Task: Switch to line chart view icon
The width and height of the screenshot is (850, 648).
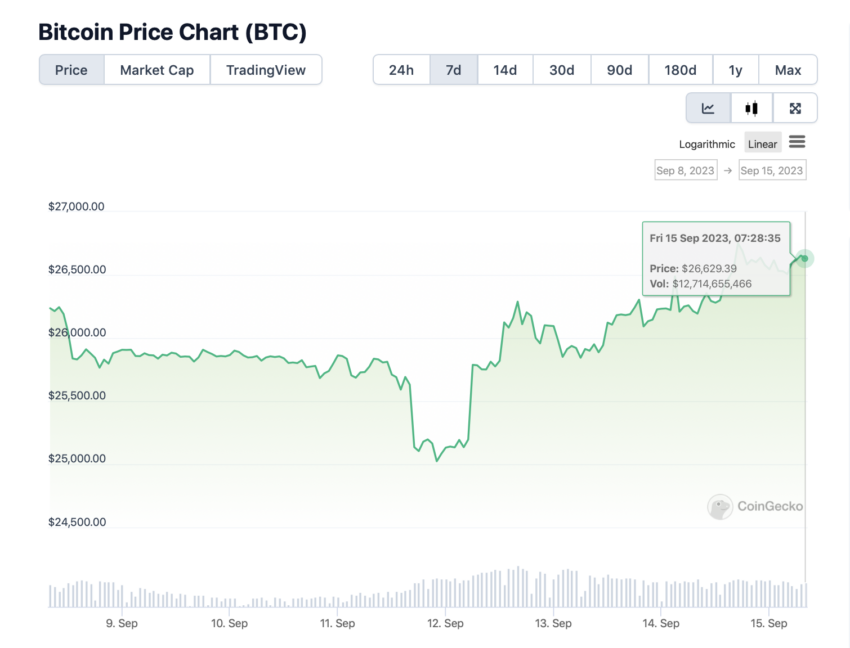Action: 708,108
